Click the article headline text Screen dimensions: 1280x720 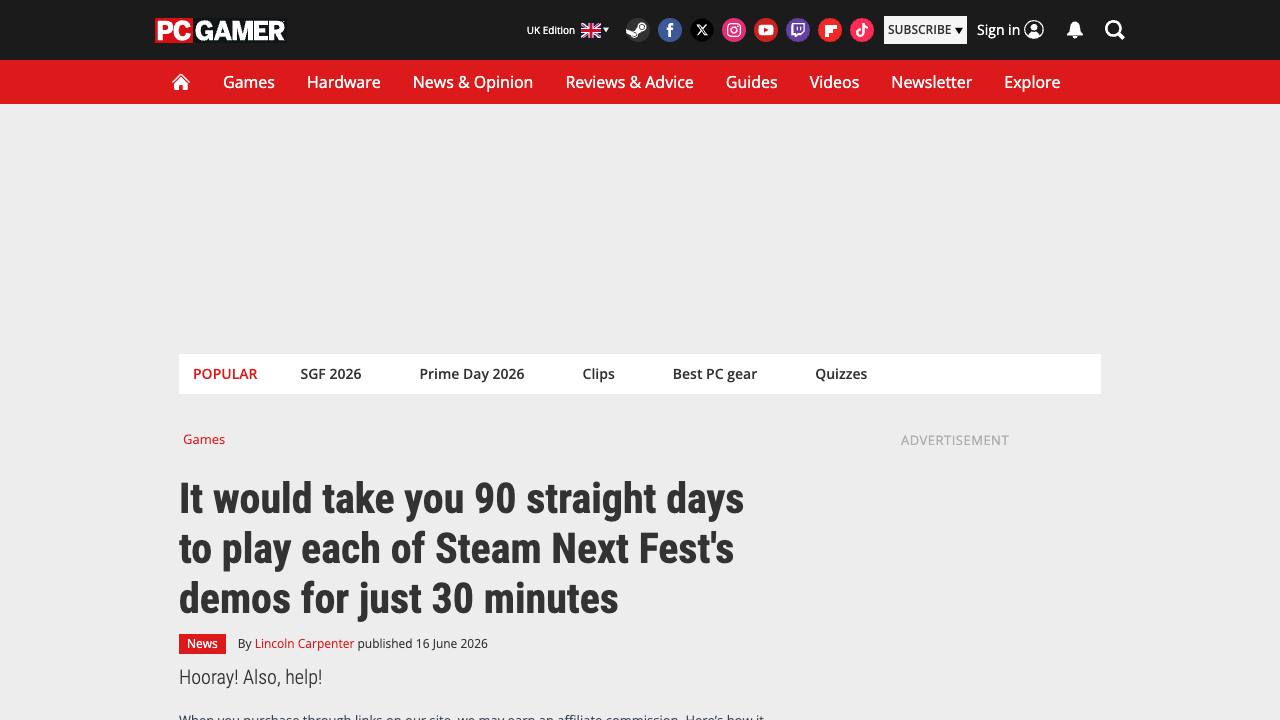[461, 548]
